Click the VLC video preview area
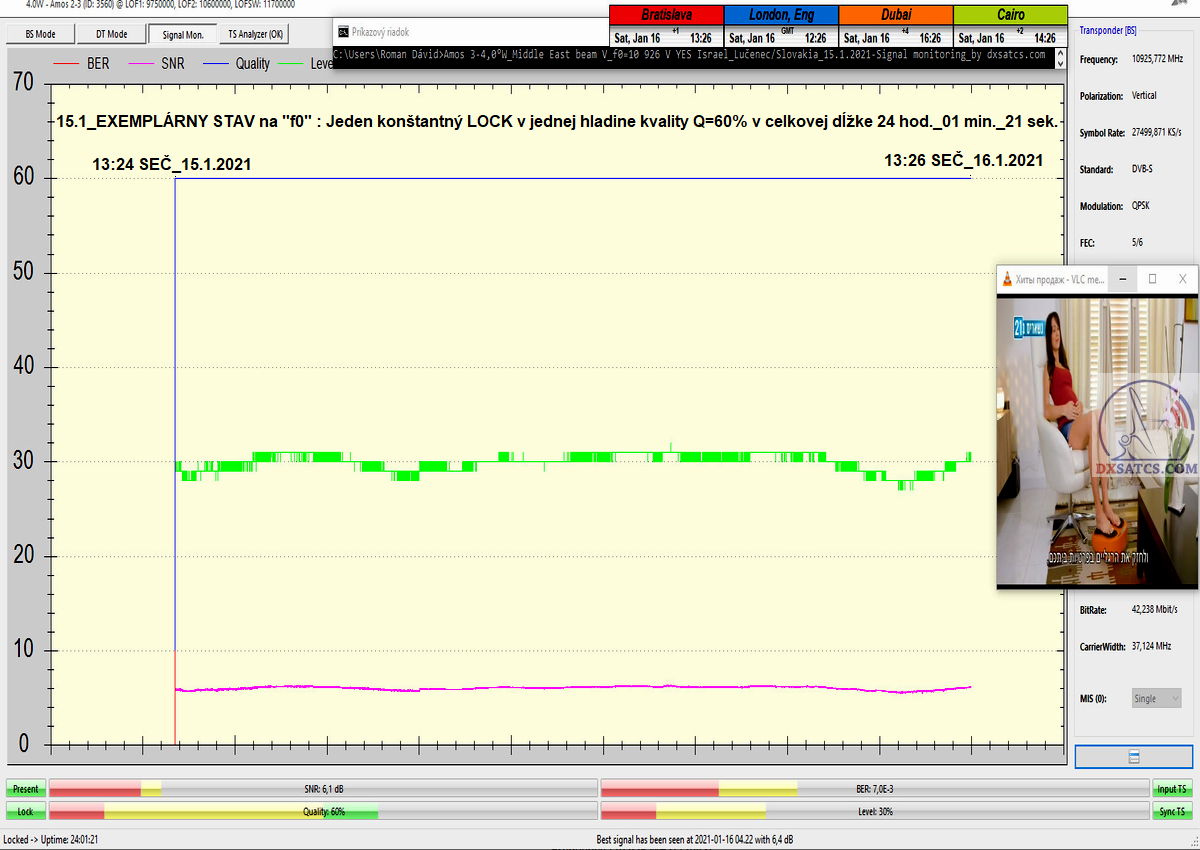This screenshot has height=850, width=1200. (x=1097, y=440)
